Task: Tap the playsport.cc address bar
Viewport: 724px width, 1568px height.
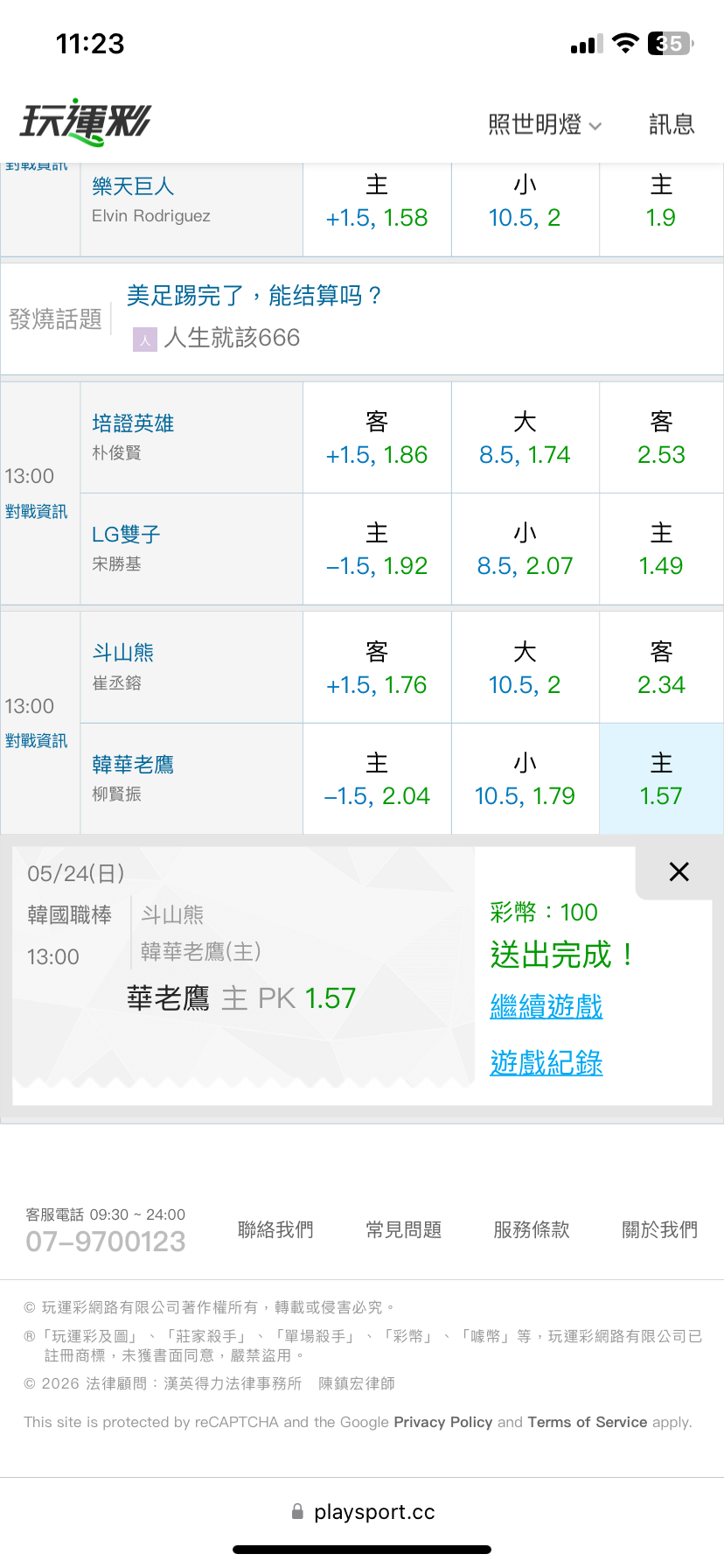Action: pos(363,1512)
